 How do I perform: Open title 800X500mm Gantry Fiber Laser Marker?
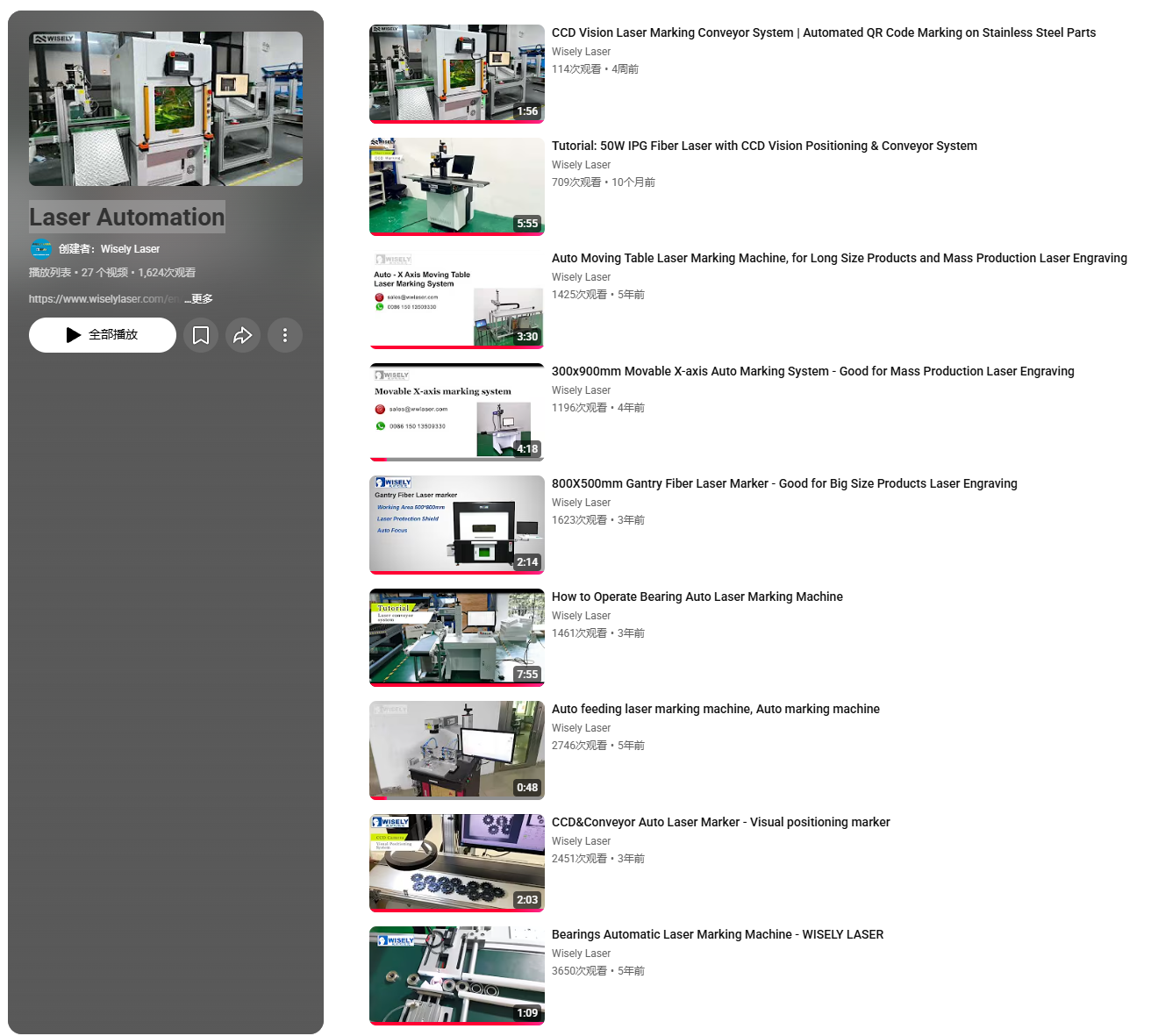click(x=784, y=483)
